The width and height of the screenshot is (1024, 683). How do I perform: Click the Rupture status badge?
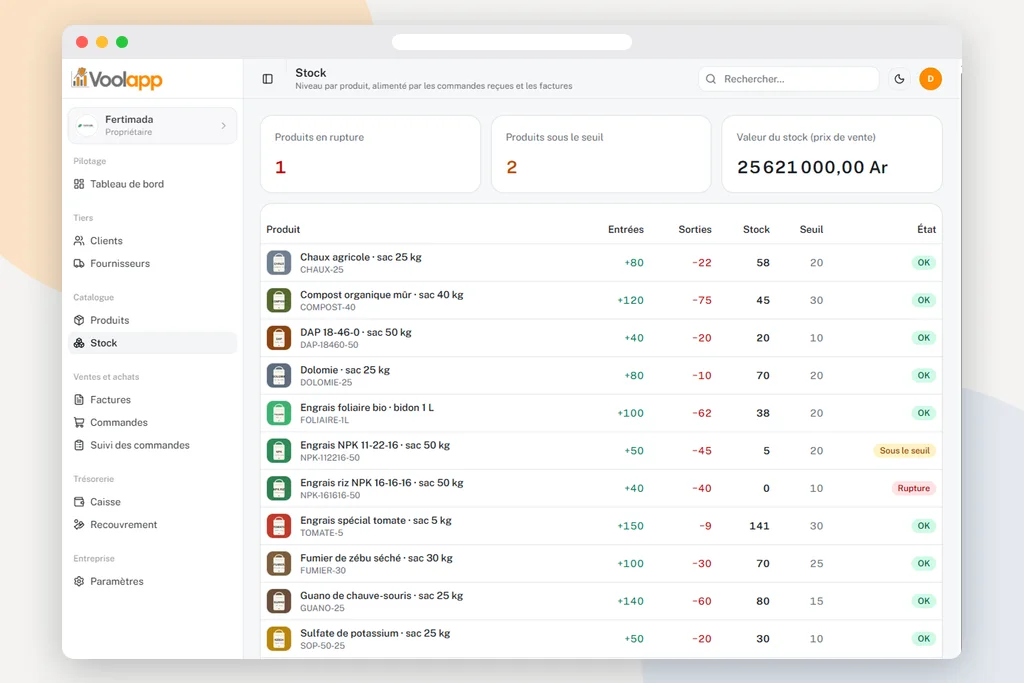[x=914, y=488]
